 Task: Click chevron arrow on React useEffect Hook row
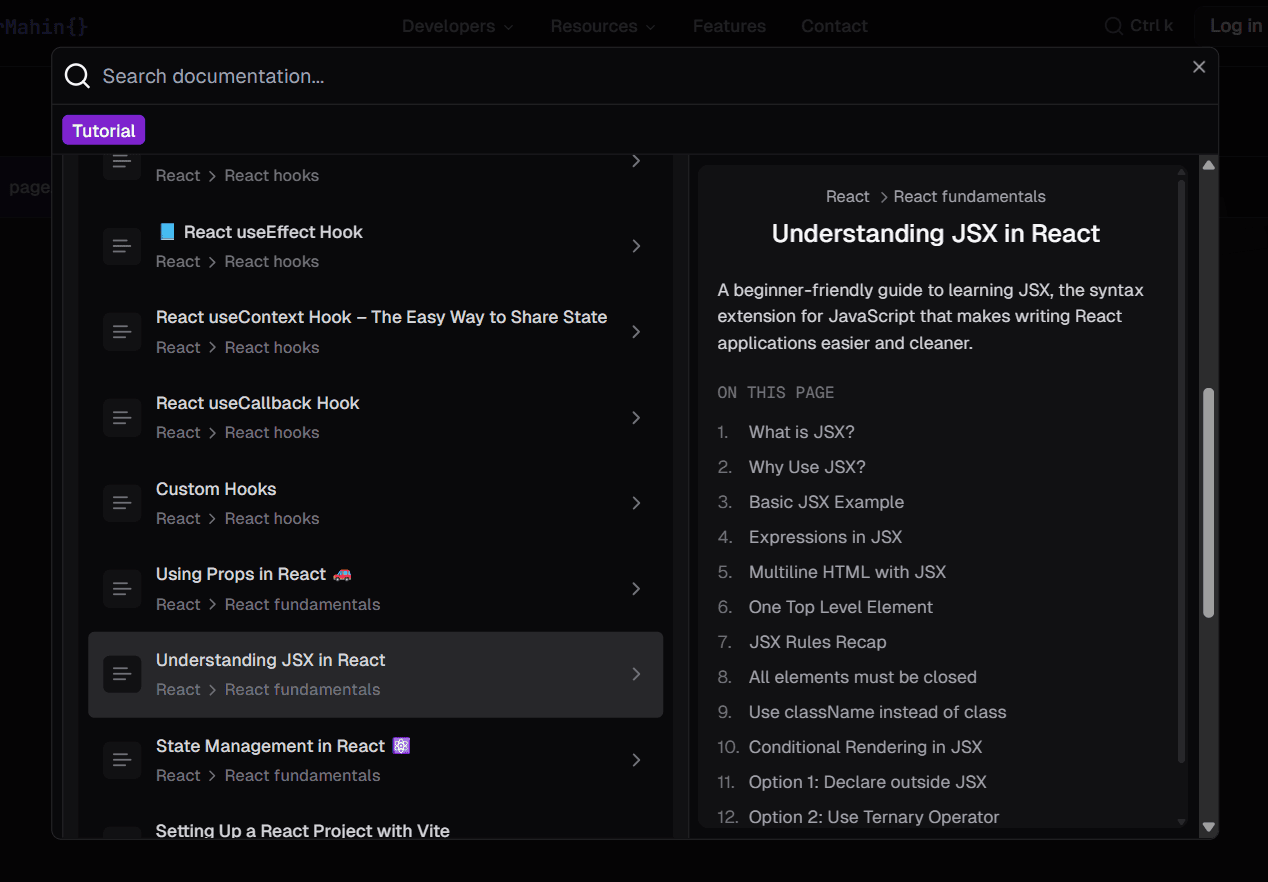point(636,246)
